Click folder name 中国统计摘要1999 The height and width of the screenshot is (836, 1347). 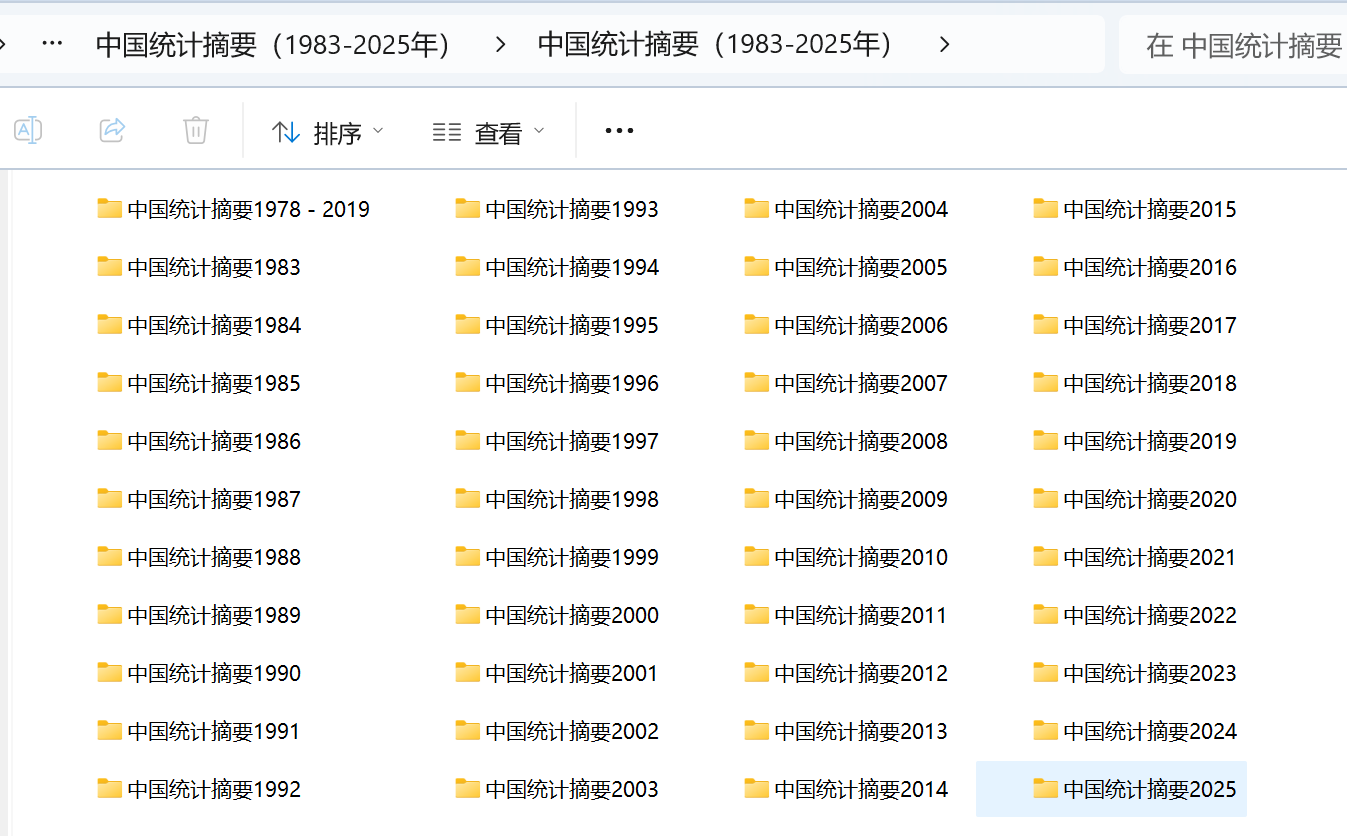(572, 557)
